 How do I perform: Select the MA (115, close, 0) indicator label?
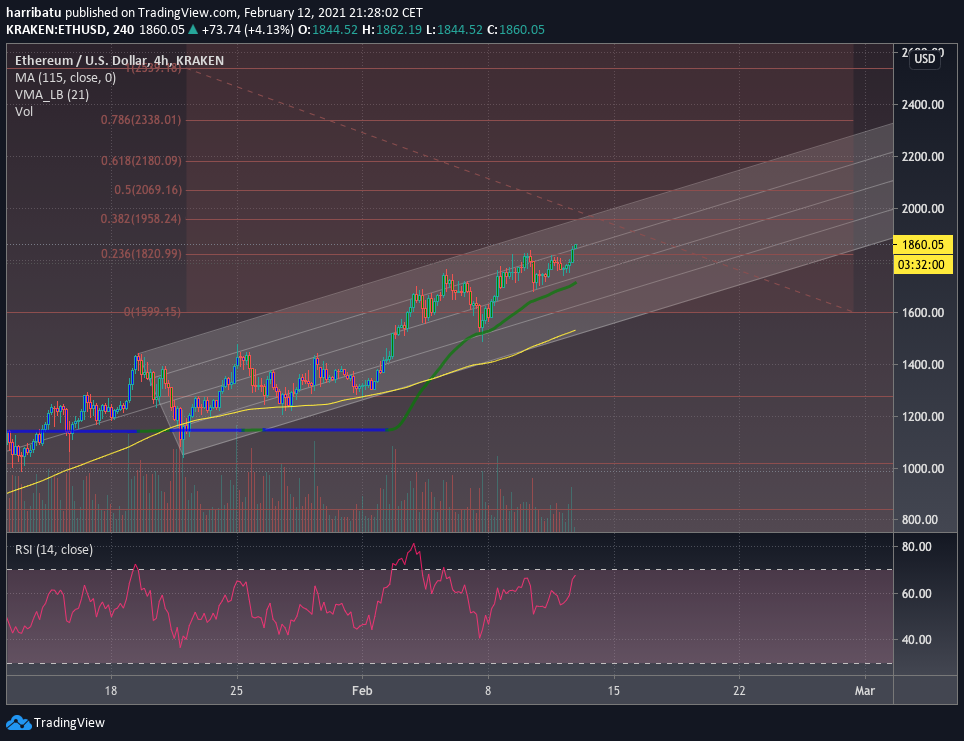pos(65,77)
